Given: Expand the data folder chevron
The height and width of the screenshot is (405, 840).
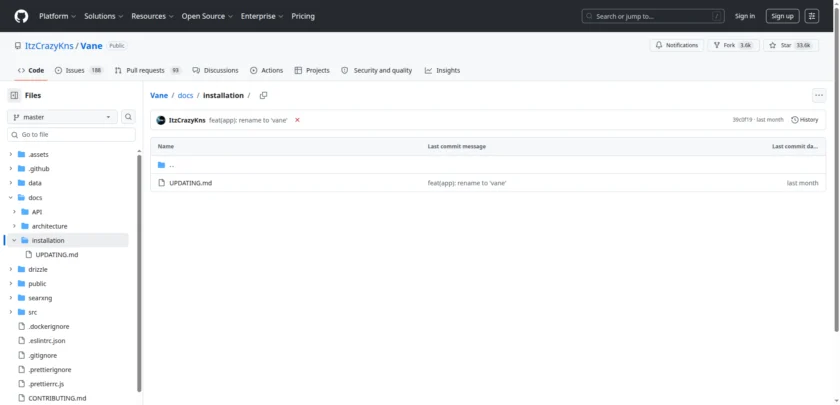Looking at the screenshot, I should [x=11, y=183].
